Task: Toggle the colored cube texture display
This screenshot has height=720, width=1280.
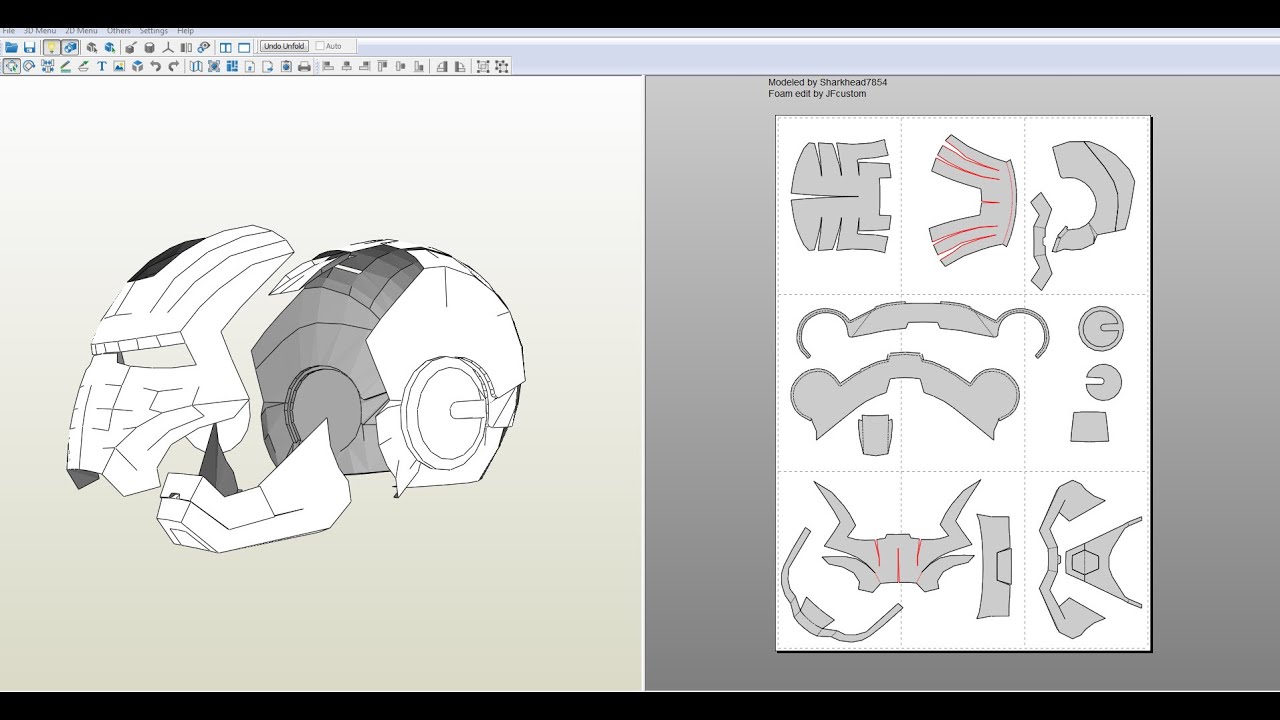Action: [x=70, y=47]
